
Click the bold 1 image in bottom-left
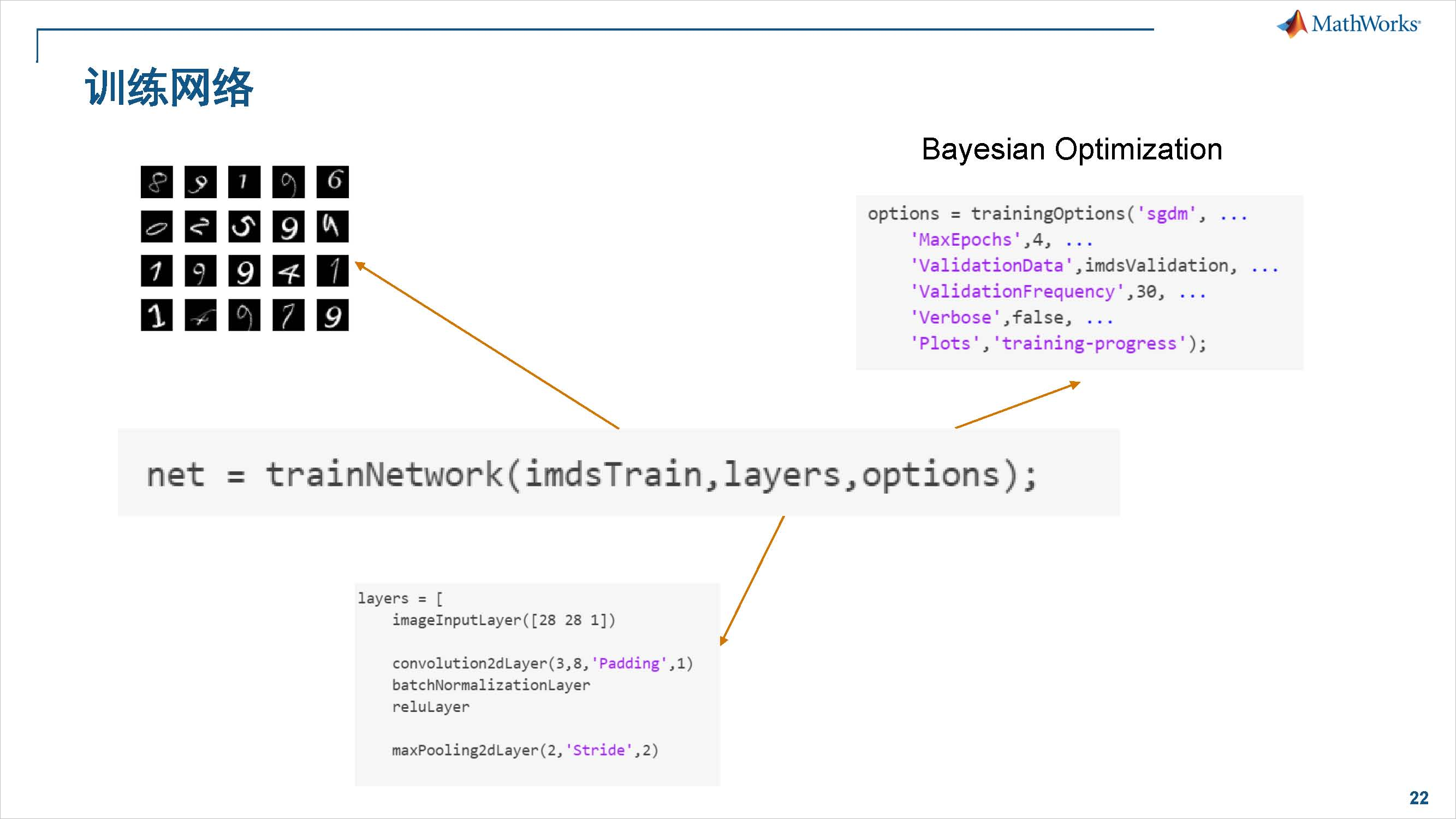coord(157,315)
